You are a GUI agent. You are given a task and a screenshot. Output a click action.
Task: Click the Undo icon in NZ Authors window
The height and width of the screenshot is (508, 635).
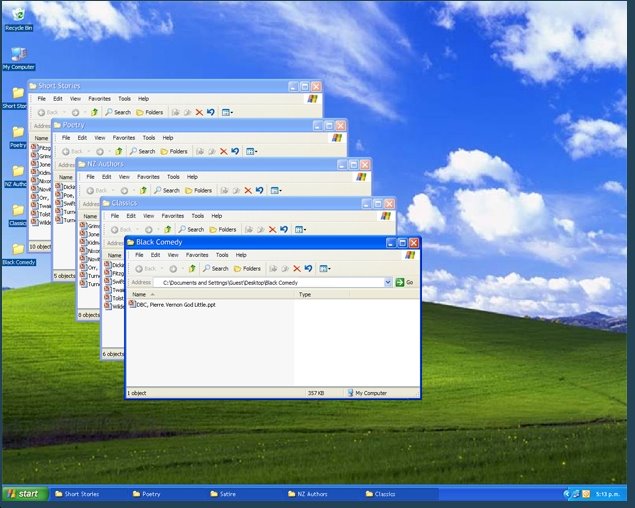(x=260, y=190)
